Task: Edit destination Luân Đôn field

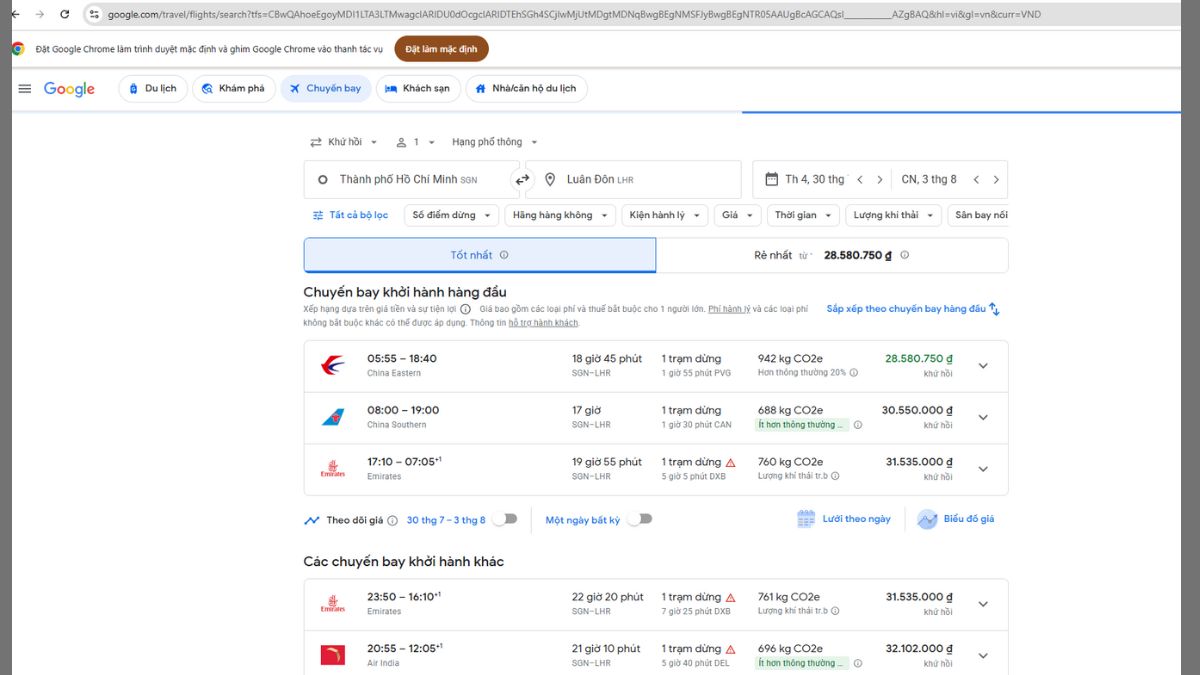Action: click(633, 180)
